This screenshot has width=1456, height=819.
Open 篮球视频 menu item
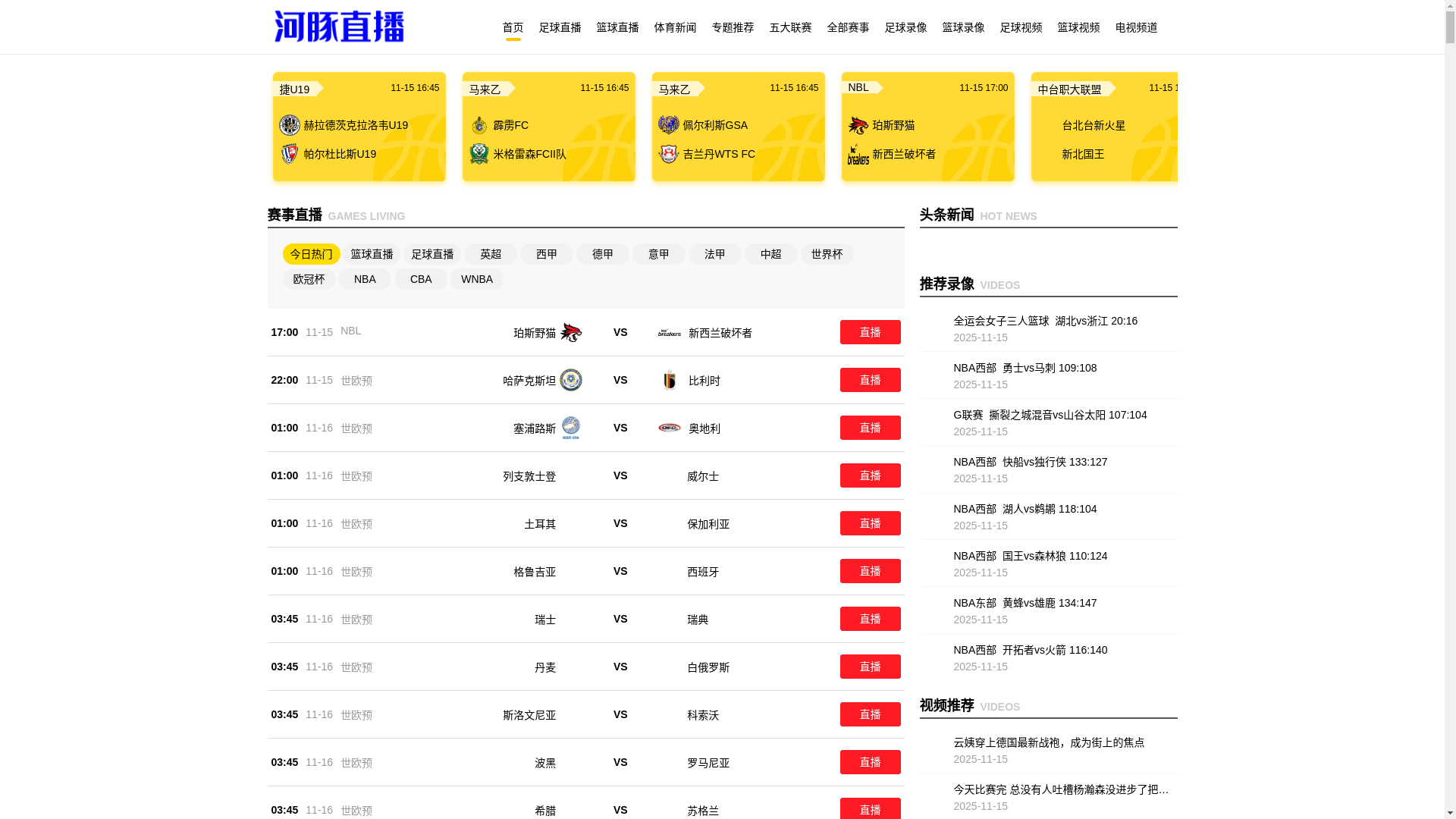coord(1078,27)
